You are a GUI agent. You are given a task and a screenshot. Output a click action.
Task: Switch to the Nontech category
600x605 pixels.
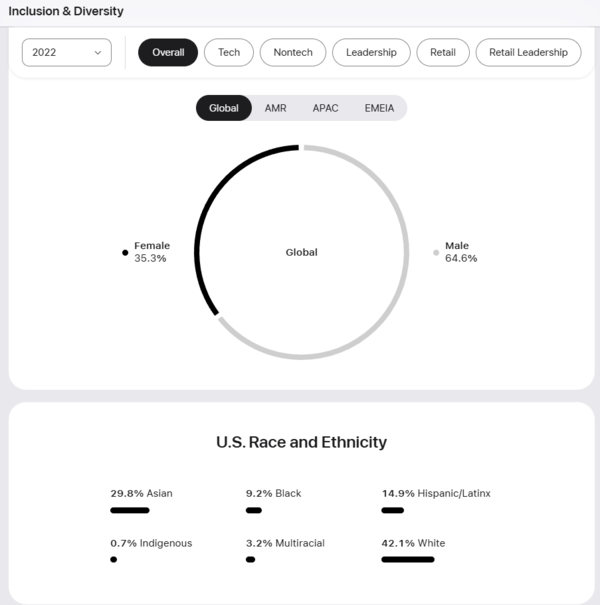point(293,53)
